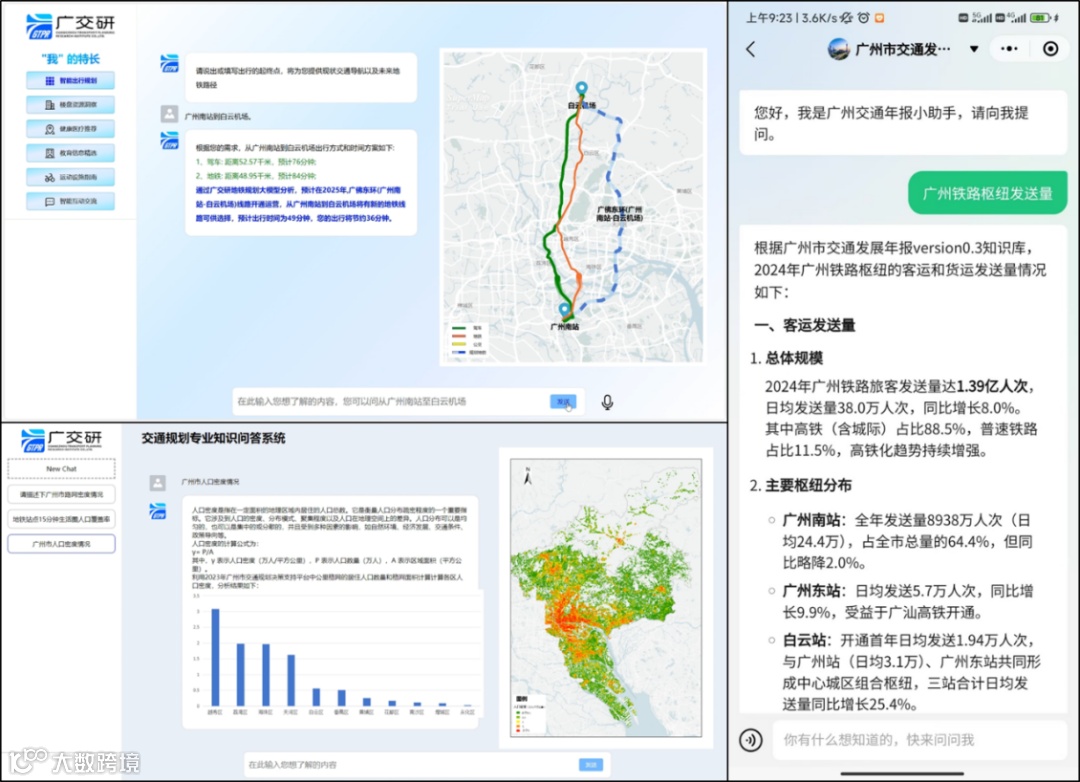This screenshot has width=1080, height=782.
Task: Click the subheading 2. 主要枢纽分布
Action: [x=800, y=486]
